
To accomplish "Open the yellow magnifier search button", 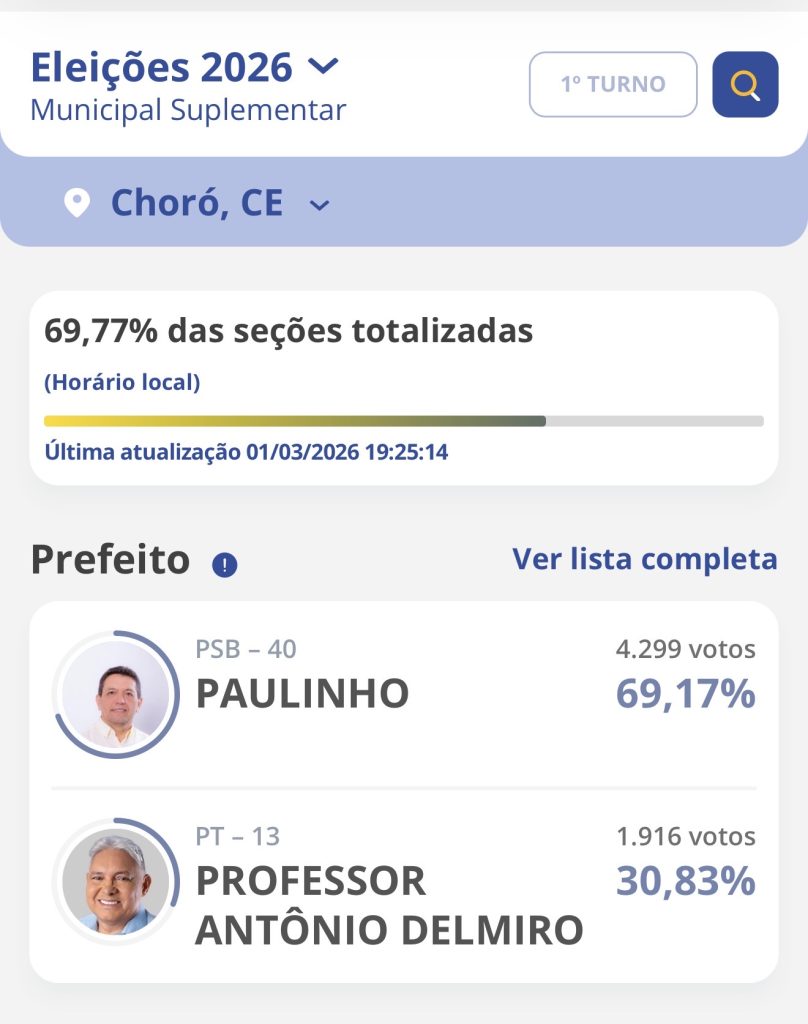I will [745, 84].
